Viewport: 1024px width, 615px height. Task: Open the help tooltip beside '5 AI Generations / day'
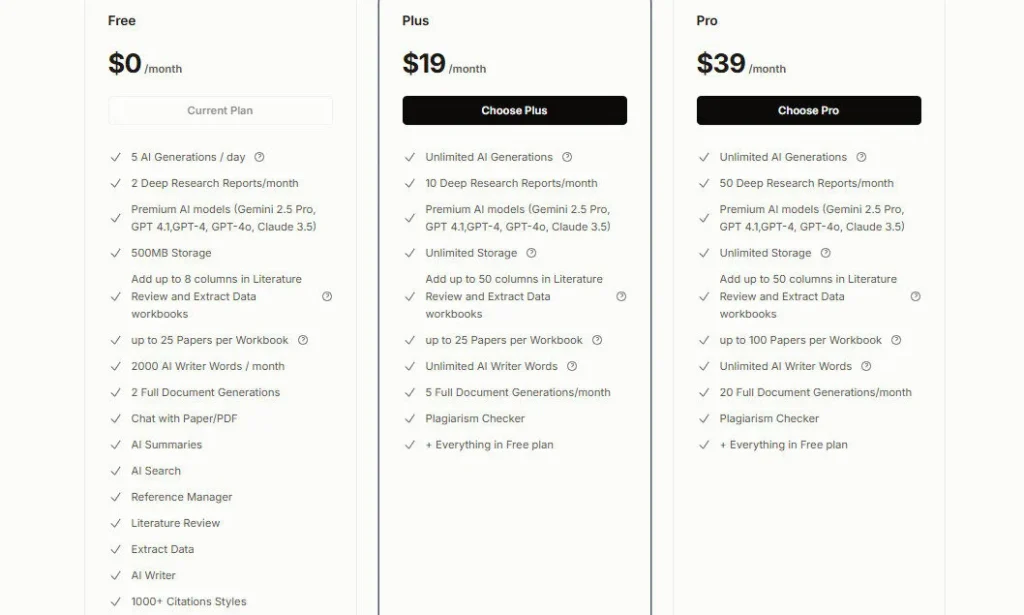pos(259,157)
